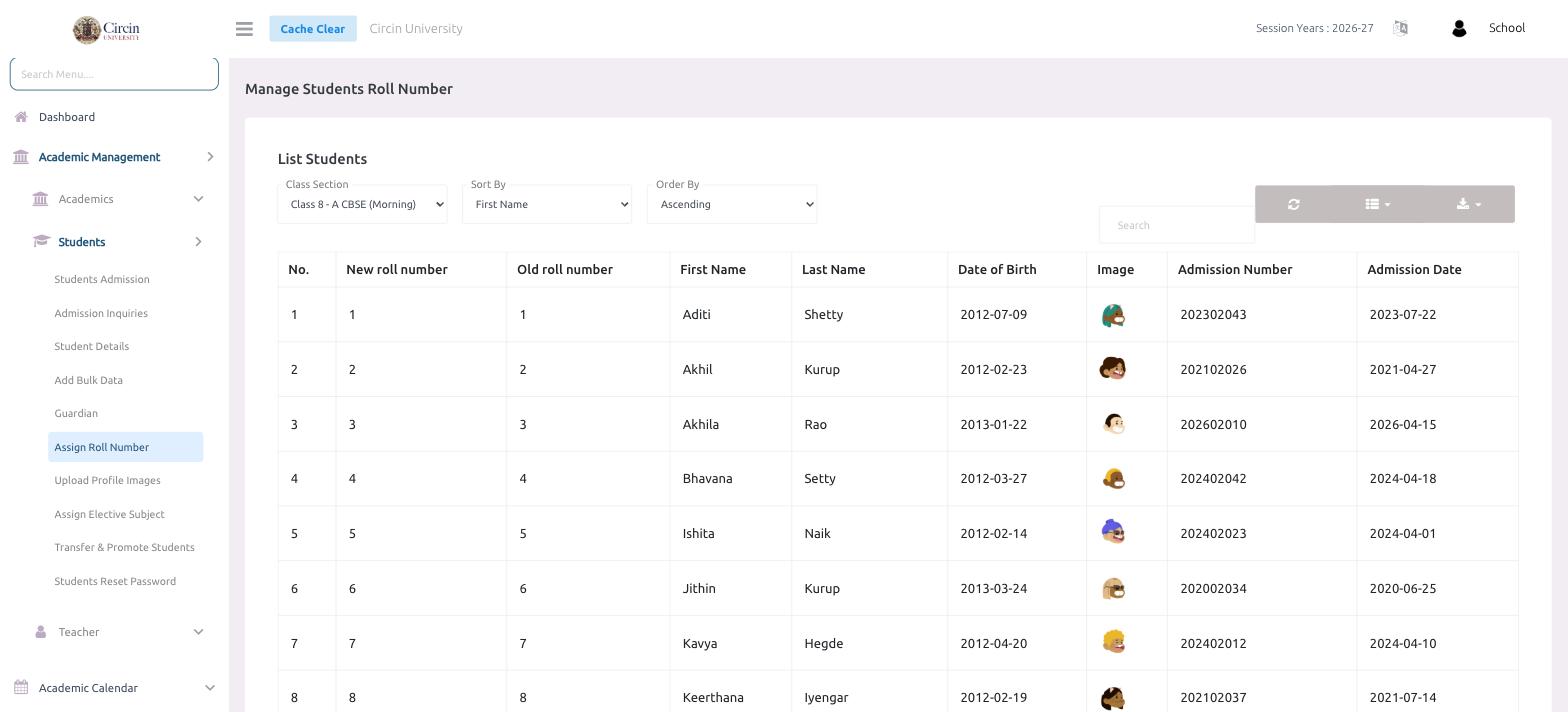Focus the table Search input field
Screen dimensions: 1568x712
pos(1177,225)
